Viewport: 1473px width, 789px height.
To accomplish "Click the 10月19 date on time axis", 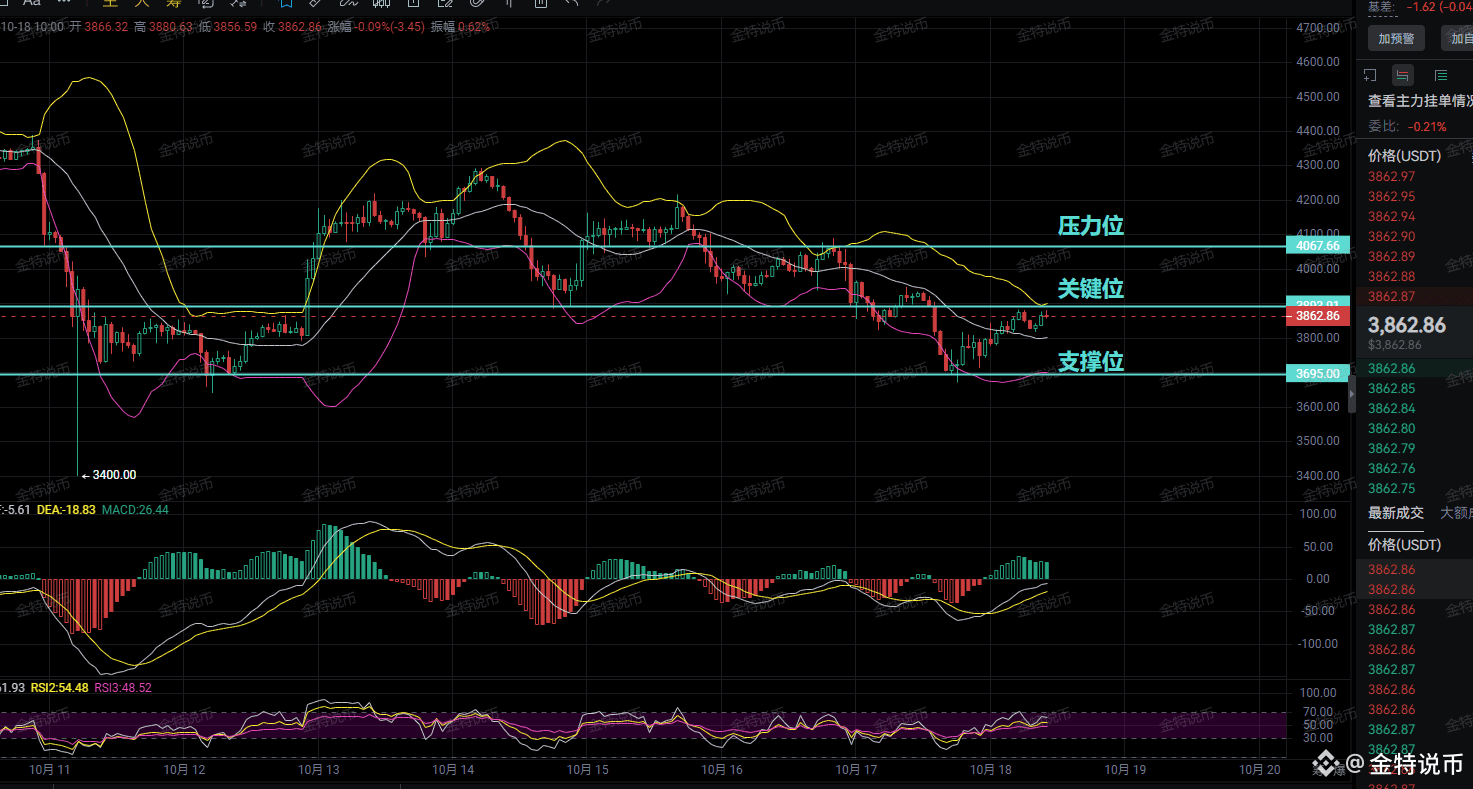I will pos(1125,770).
